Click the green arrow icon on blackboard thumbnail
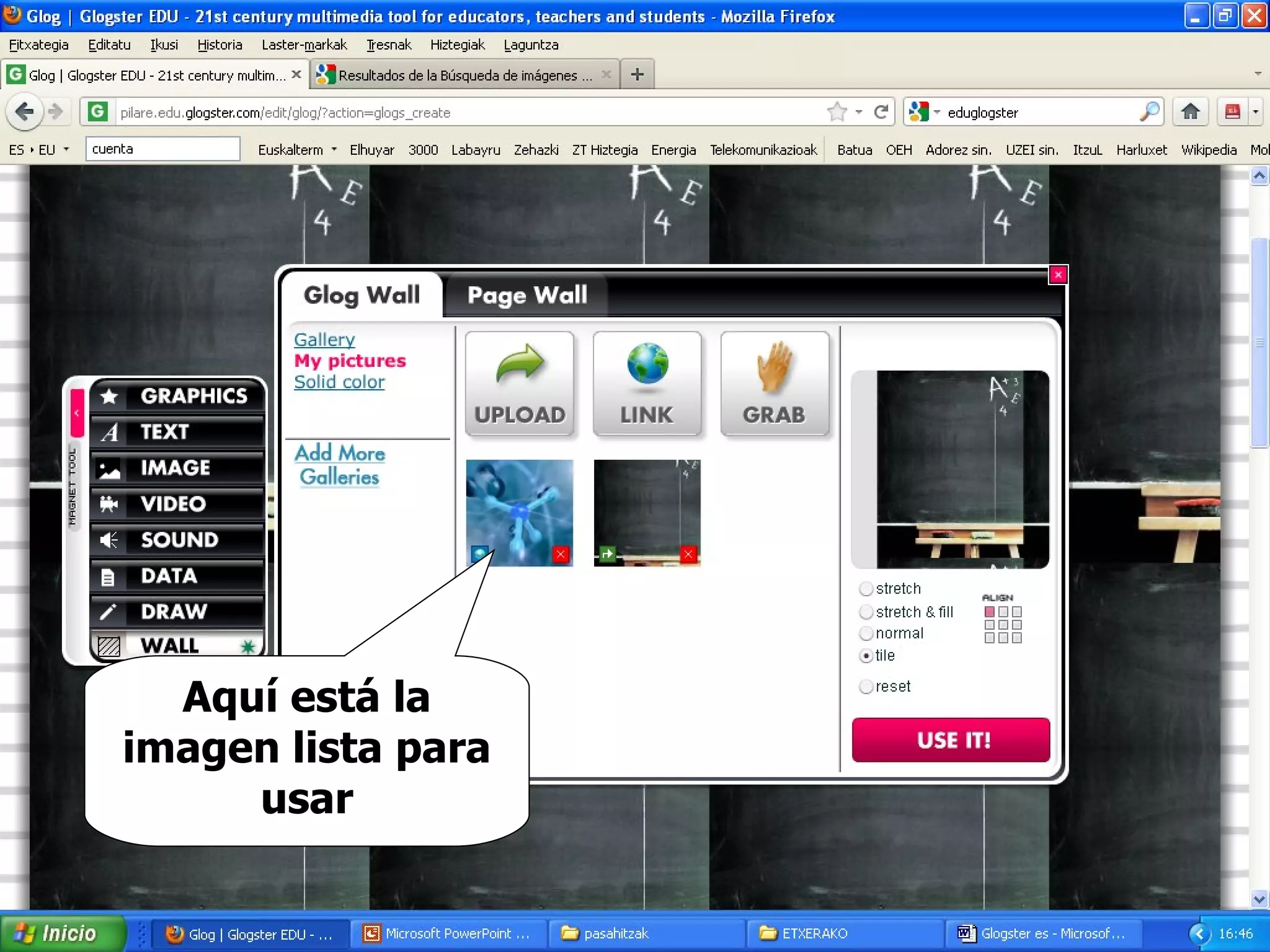 click(607, 554)
